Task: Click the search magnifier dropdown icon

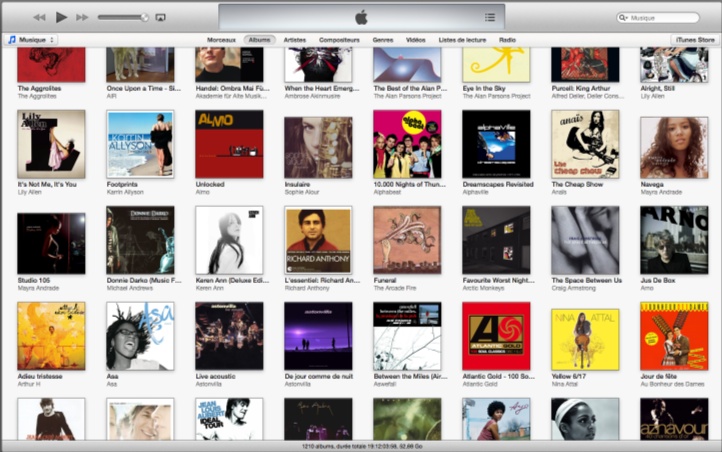Action: [x=623, y=17]
